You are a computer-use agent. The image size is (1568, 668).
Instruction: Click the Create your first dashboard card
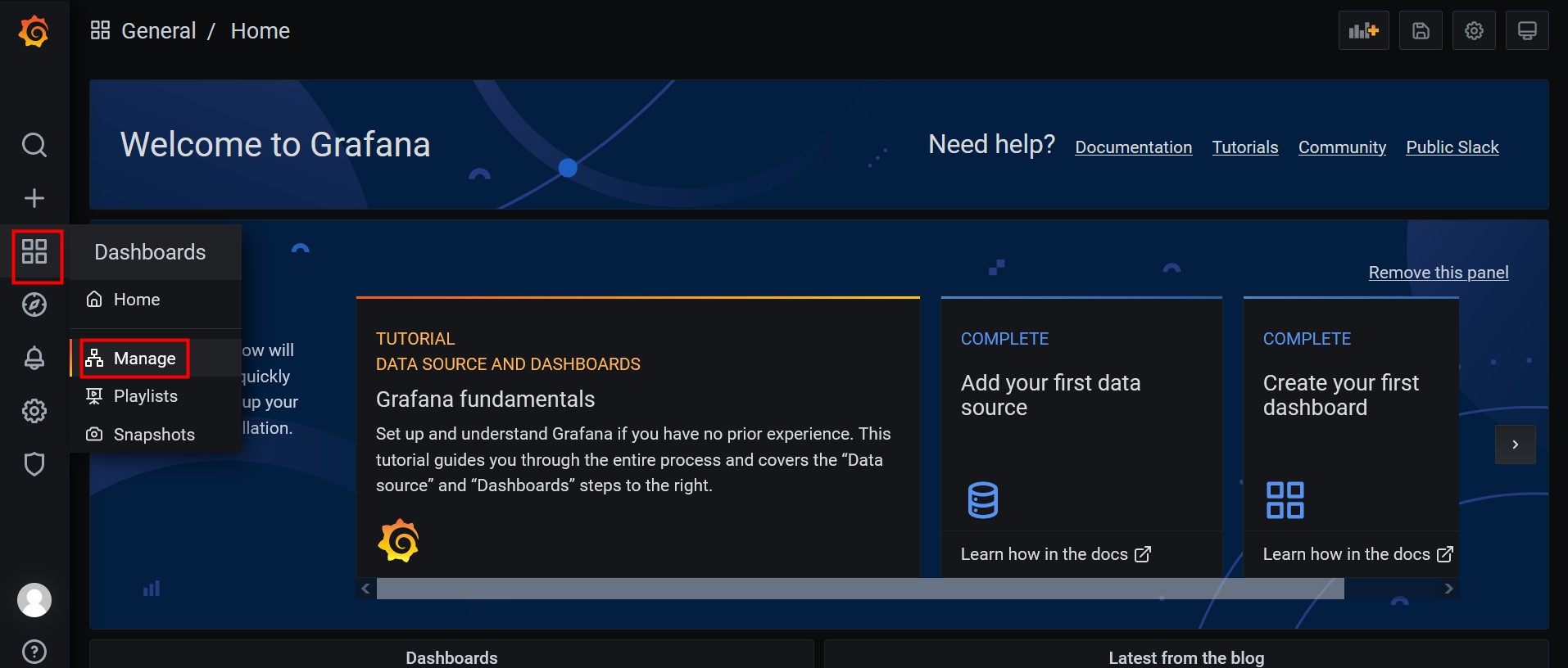coord(1351,437)
